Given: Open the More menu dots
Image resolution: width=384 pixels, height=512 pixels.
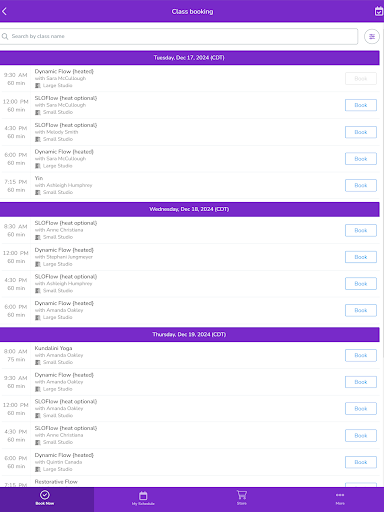Looking at the screenshot, I should tap(340, 498).
